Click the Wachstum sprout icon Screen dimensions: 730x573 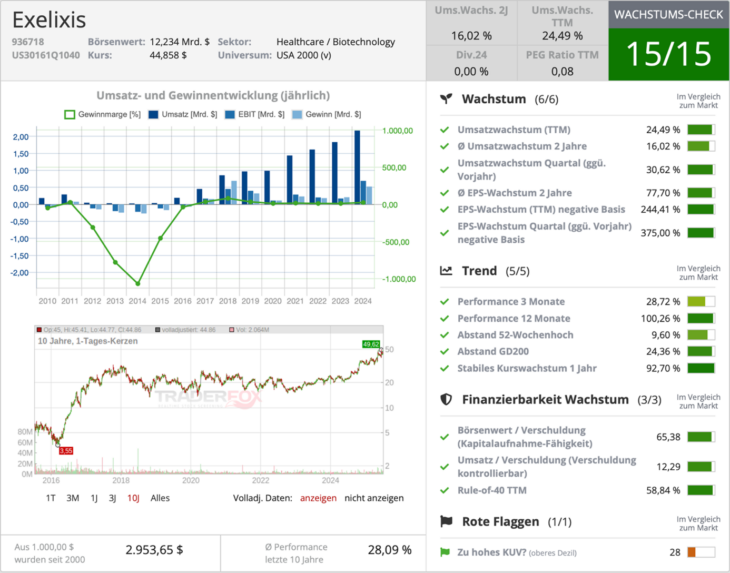click(446, 99)
